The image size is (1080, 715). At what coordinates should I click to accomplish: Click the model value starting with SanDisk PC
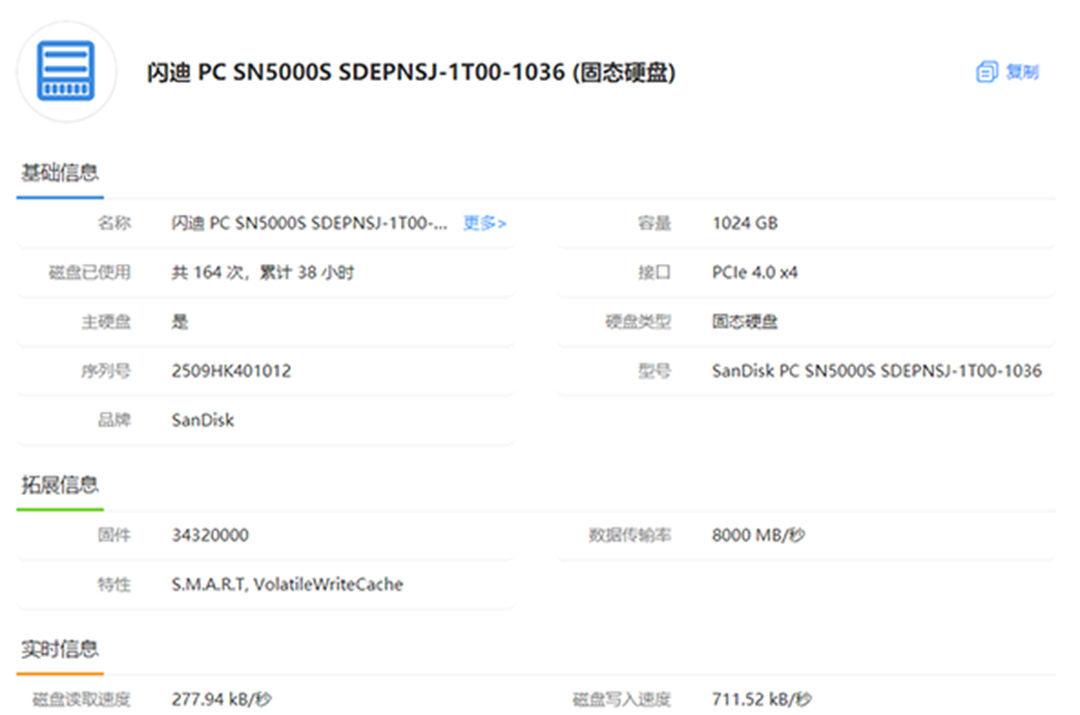(x=876, y=371)
